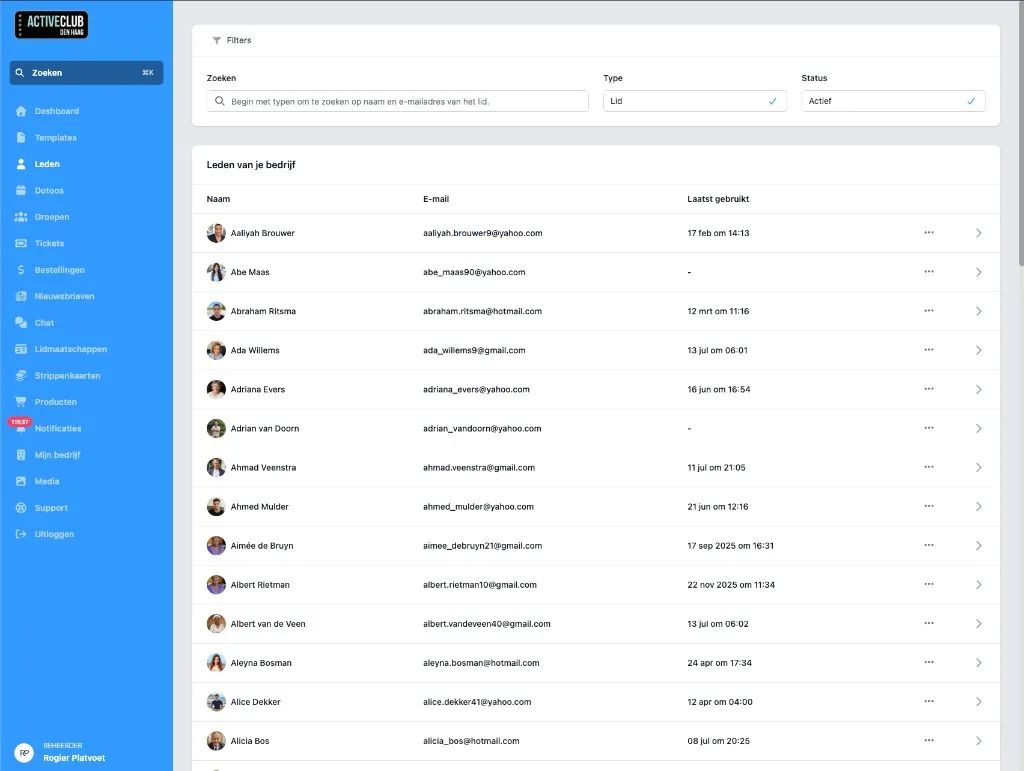The image size is (1024, 771).
Task: Open more options for Alicia Bos
Action: (929, 740)
